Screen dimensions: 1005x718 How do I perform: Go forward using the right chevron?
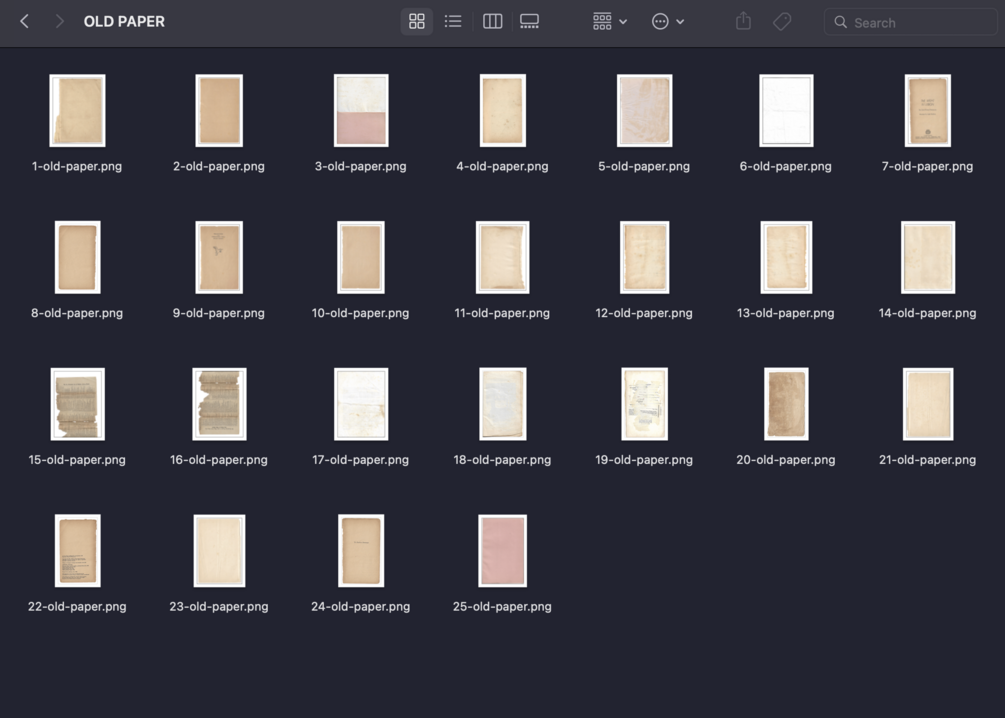(59, 22)
